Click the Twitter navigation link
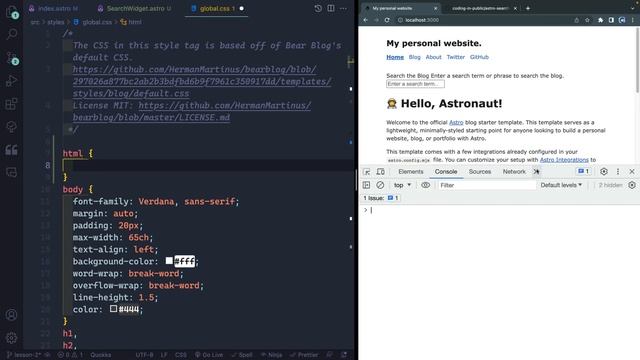Image resolution: width=640 pixels, height=360 pixels. click(x=456, y=57)
